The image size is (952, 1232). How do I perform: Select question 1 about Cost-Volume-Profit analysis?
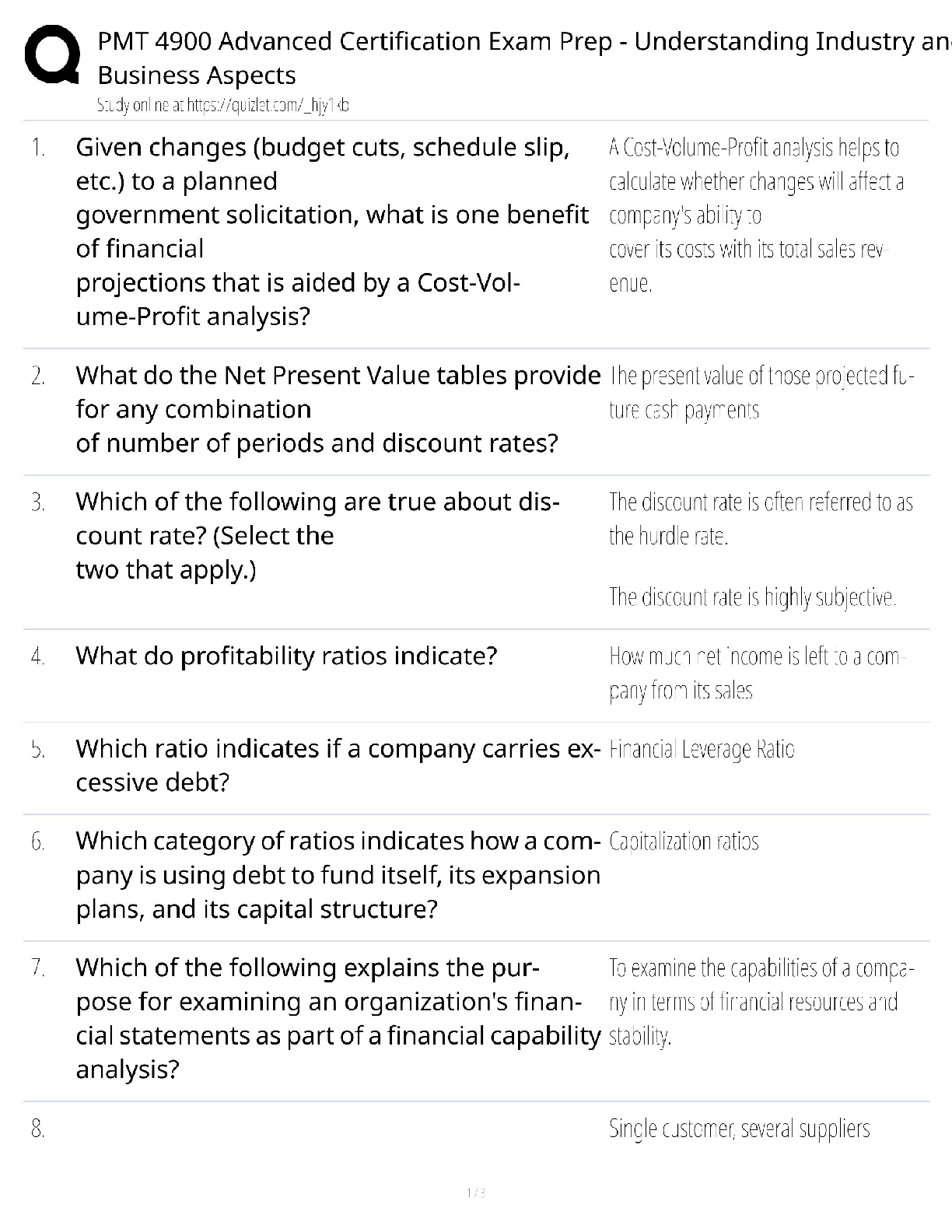coord(332,232)
